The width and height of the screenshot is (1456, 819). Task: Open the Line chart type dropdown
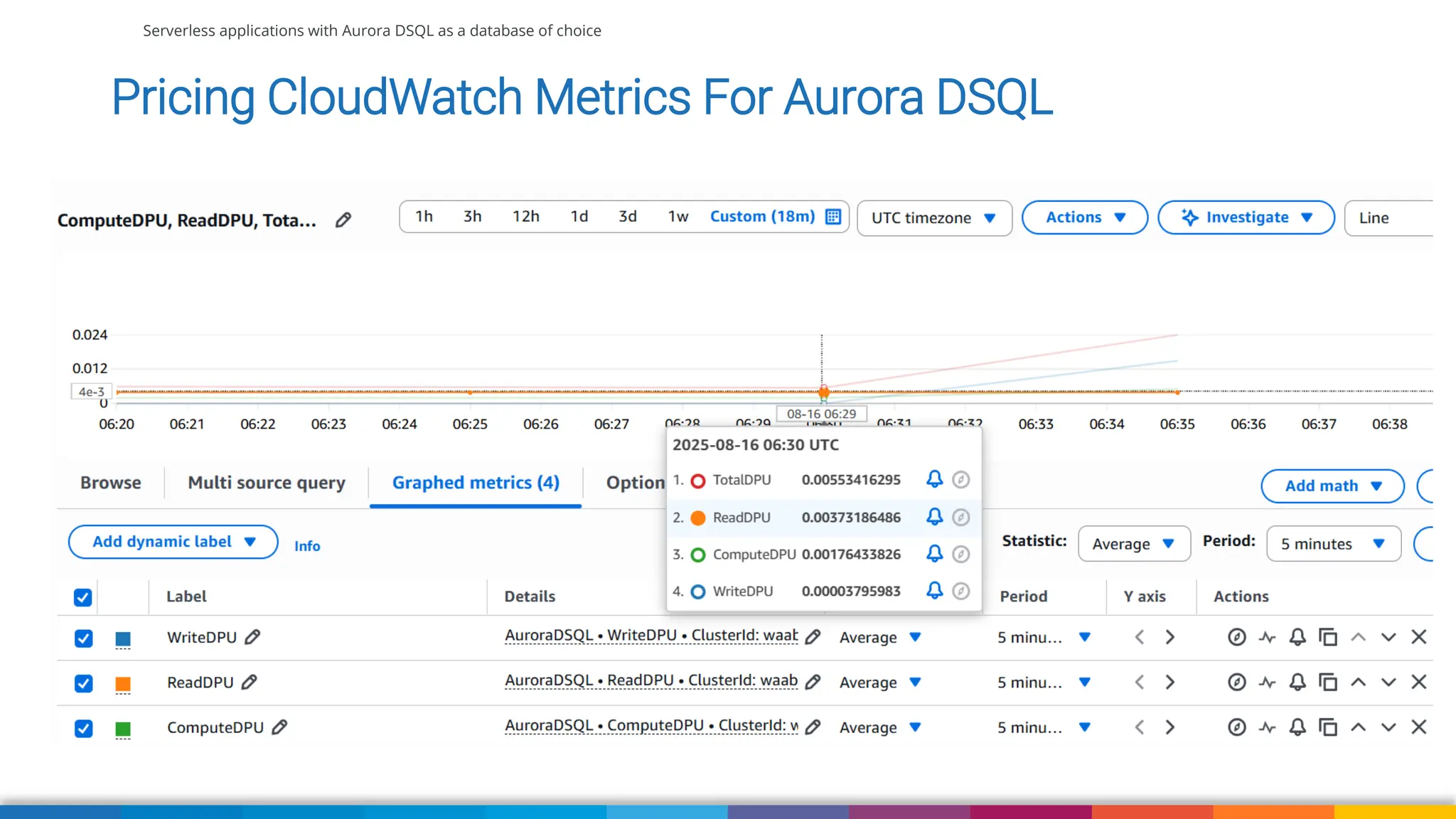point(1388,218)
